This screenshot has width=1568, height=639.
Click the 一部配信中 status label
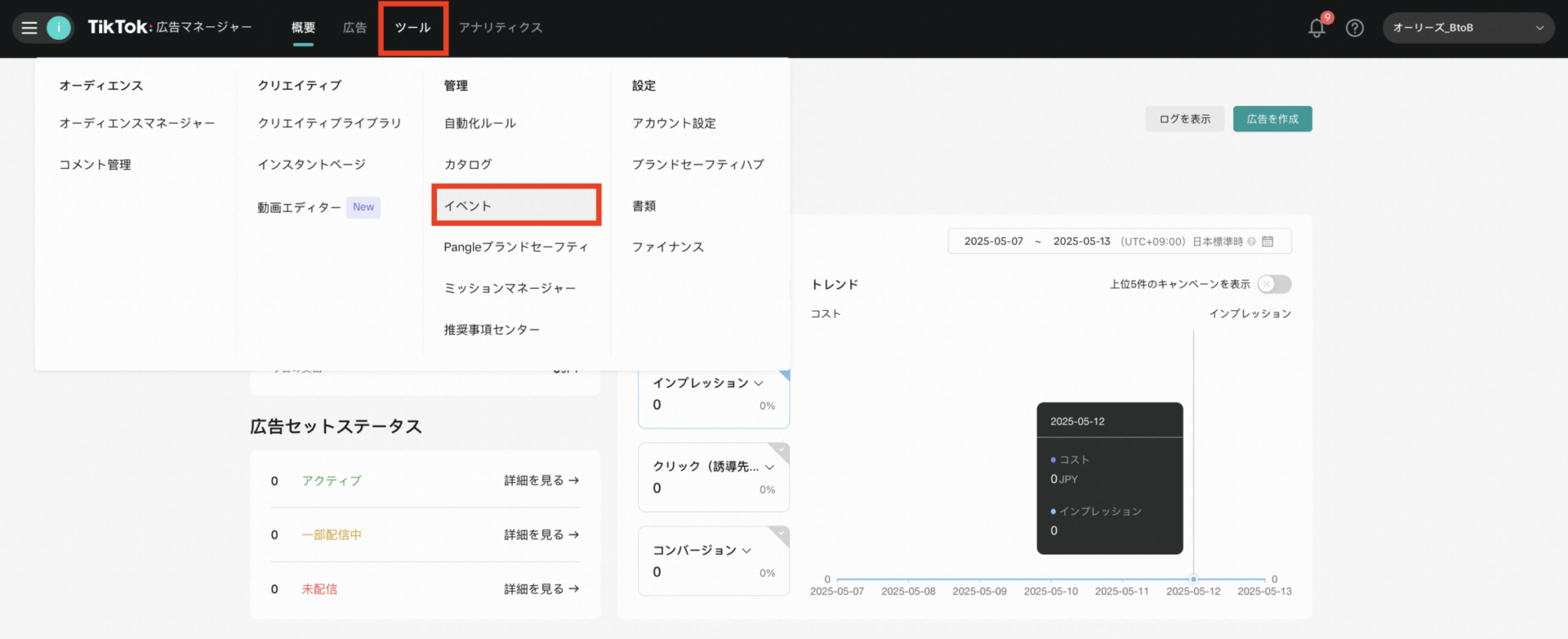332,535
